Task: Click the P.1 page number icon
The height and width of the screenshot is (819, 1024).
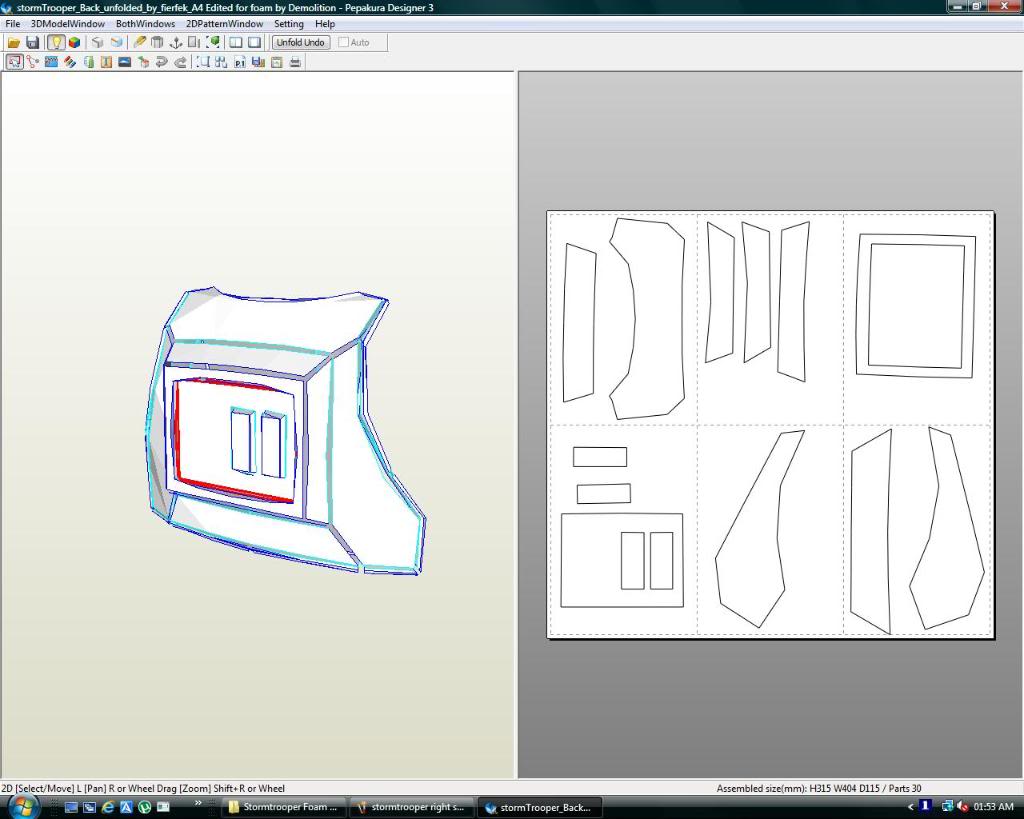Action: [x=240, y=62]
